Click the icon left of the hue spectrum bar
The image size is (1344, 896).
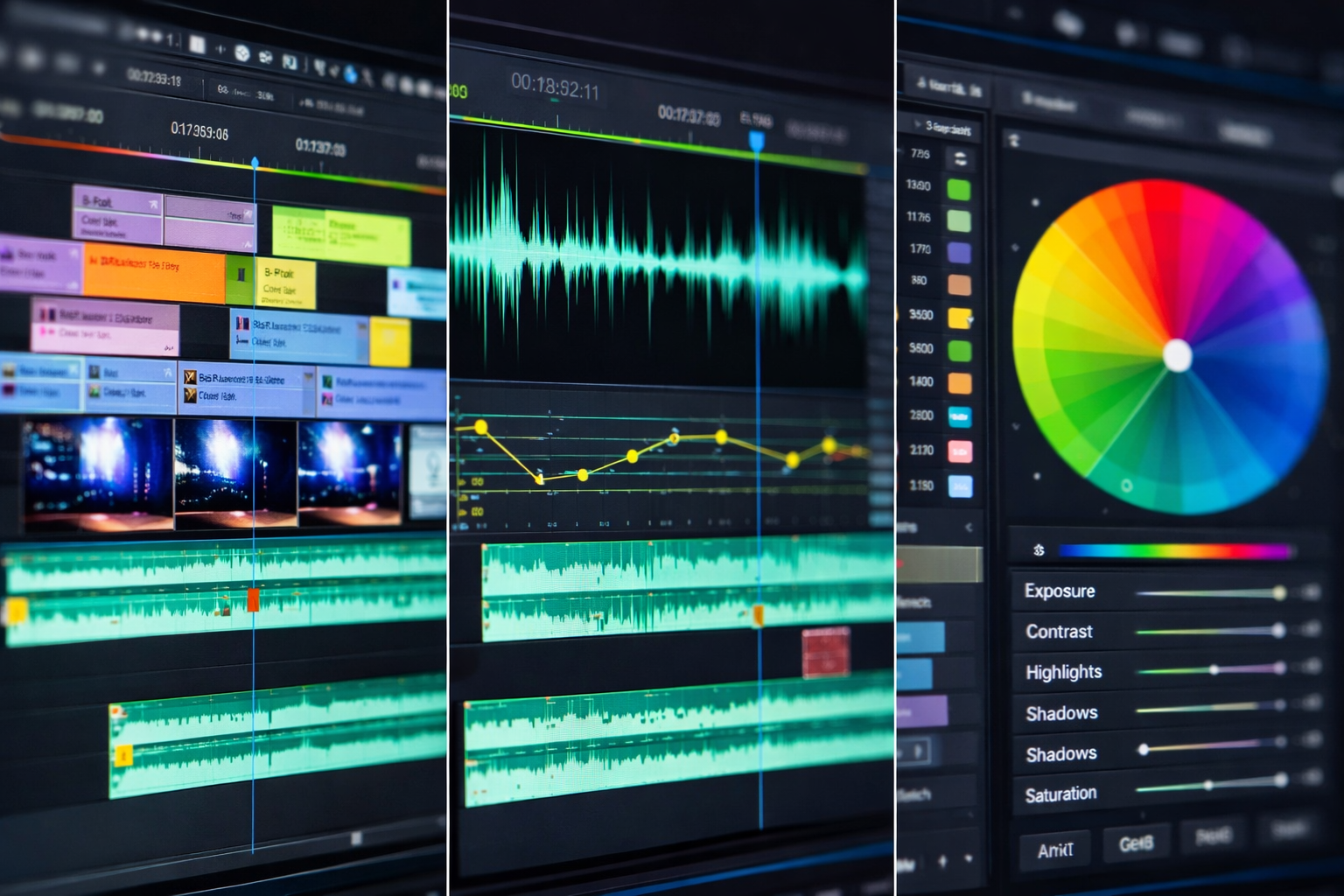(x=1039, y=550)
